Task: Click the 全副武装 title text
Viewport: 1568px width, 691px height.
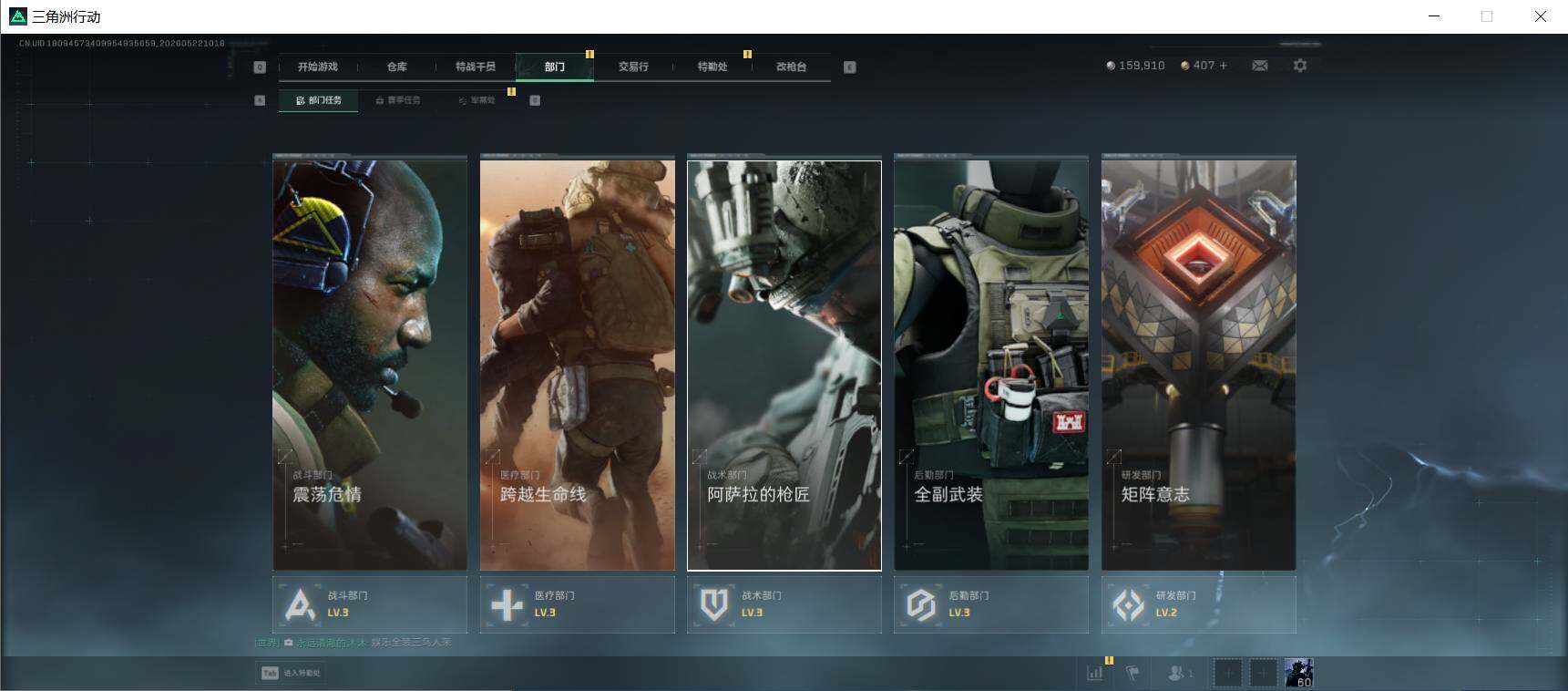Action: [x=948, y=494]
